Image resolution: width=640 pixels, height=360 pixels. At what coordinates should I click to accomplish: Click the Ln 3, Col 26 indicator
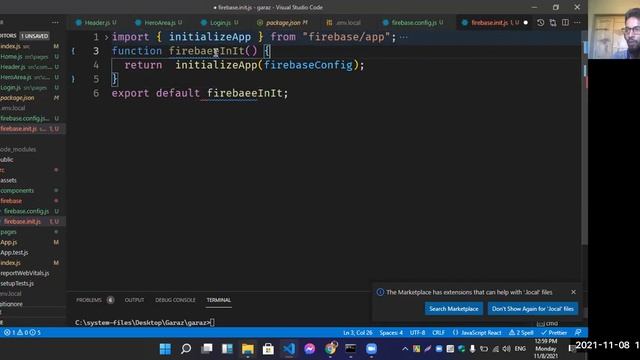(358, 333)
